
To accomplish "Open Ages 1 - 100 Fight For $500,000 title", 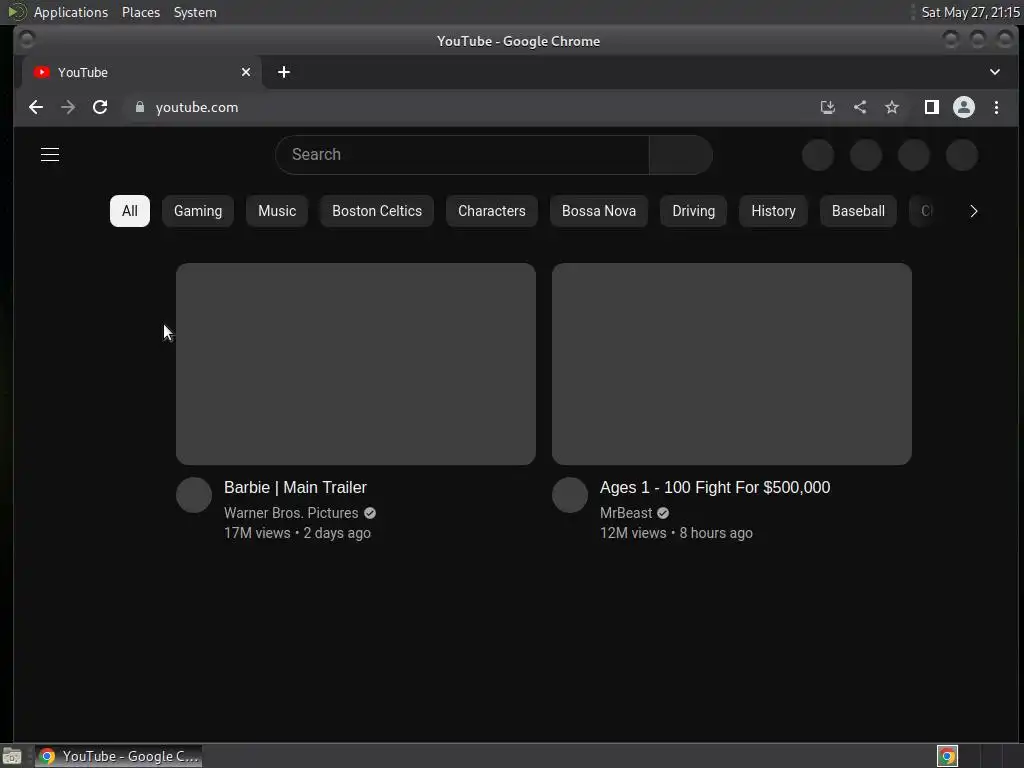I will (715, 487).
